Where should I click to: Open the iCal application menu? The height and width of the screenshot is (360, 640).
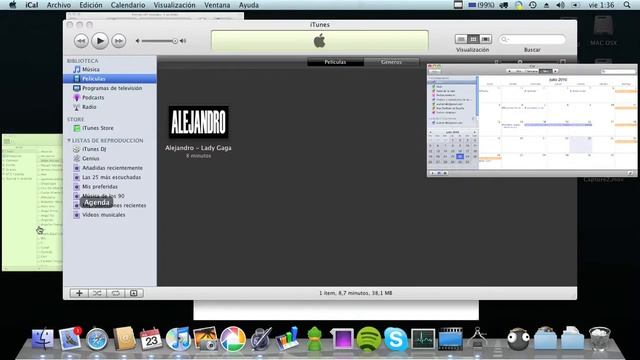(x=31, y=5)
